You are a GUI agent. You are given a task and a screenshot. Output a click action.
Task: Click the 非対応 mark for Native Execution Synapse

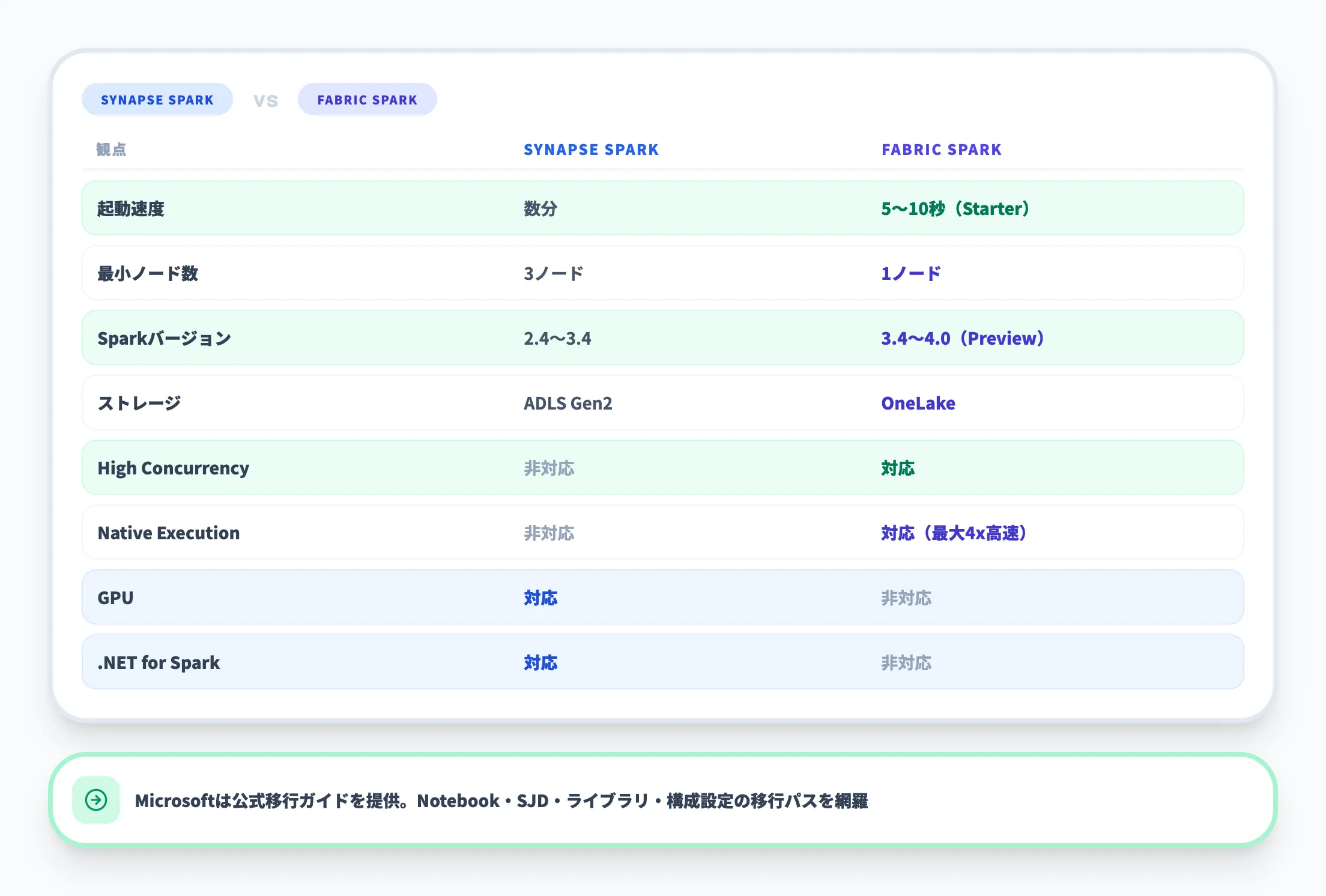click(548, 533)
